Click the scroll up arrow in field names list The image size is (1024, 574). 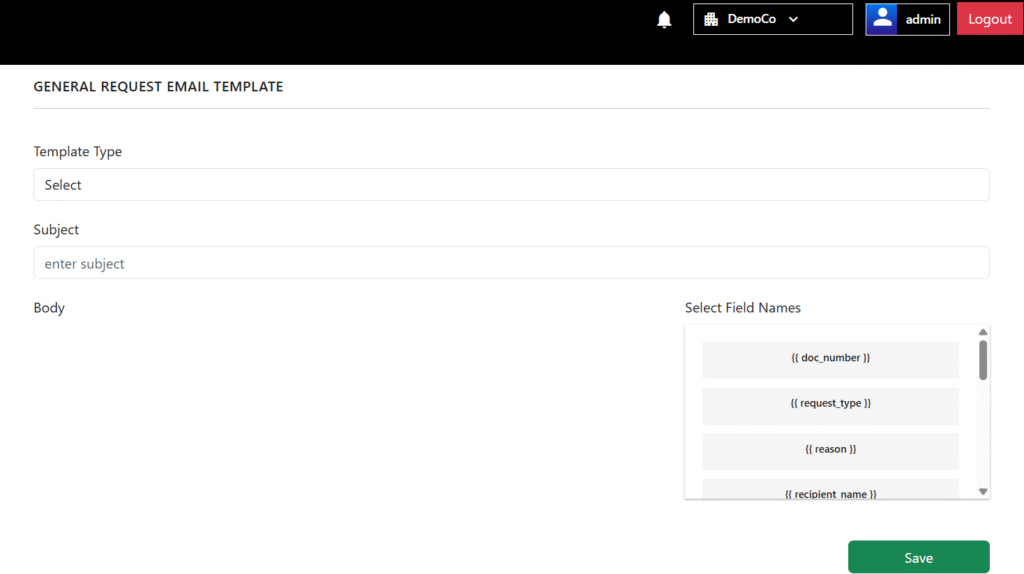[983, 332]
